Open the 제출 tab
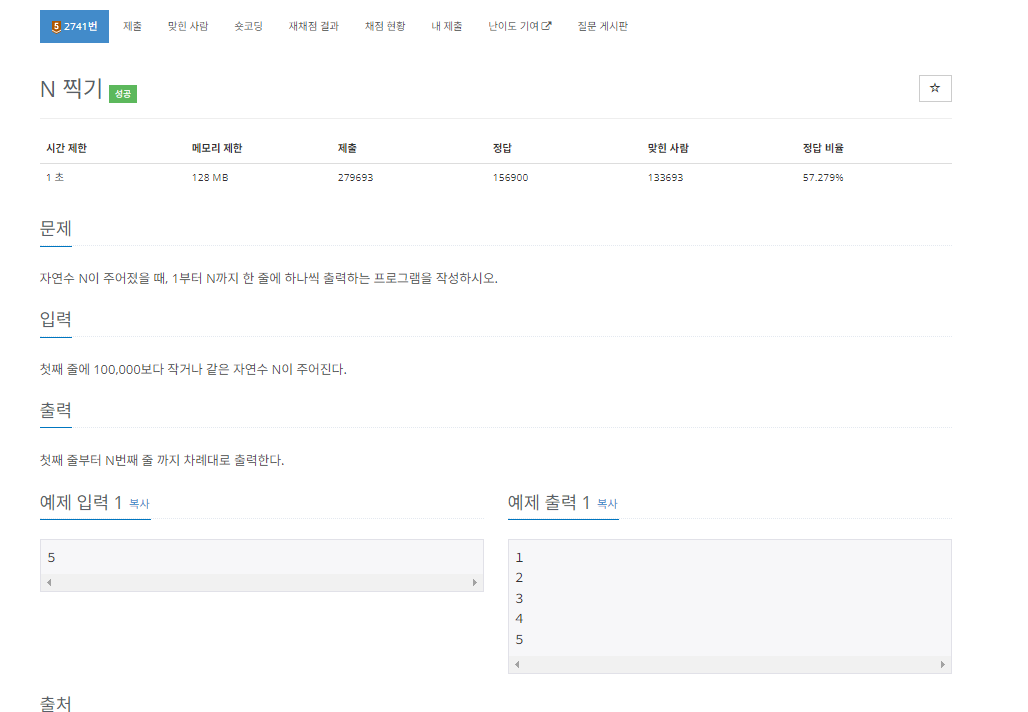The height and width of the screenshot is (712, 1028). click(132, 26)
